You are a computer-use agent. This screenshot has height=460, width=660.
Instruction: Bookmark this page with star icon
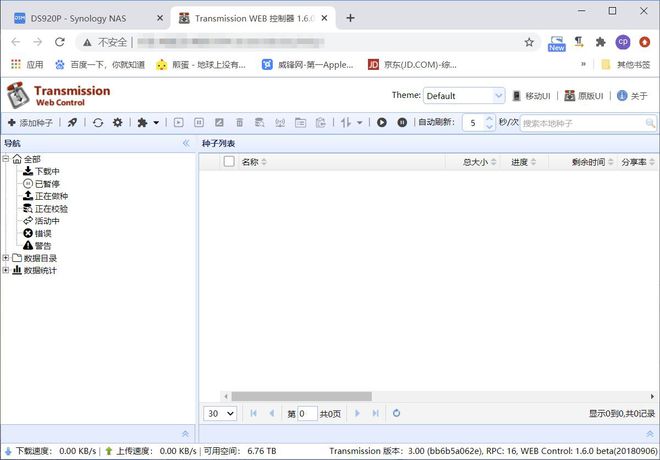tap(529, 42)
